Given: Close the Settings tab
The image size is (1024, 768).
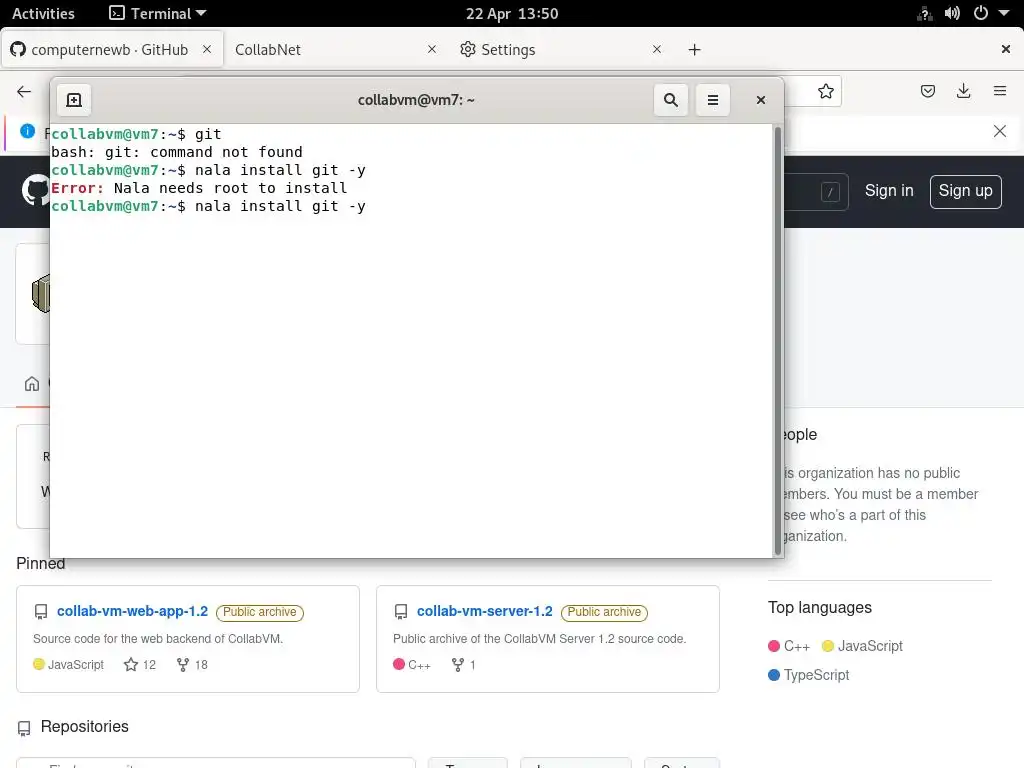Looking at the screenshot, I should [x=656, y=50].
